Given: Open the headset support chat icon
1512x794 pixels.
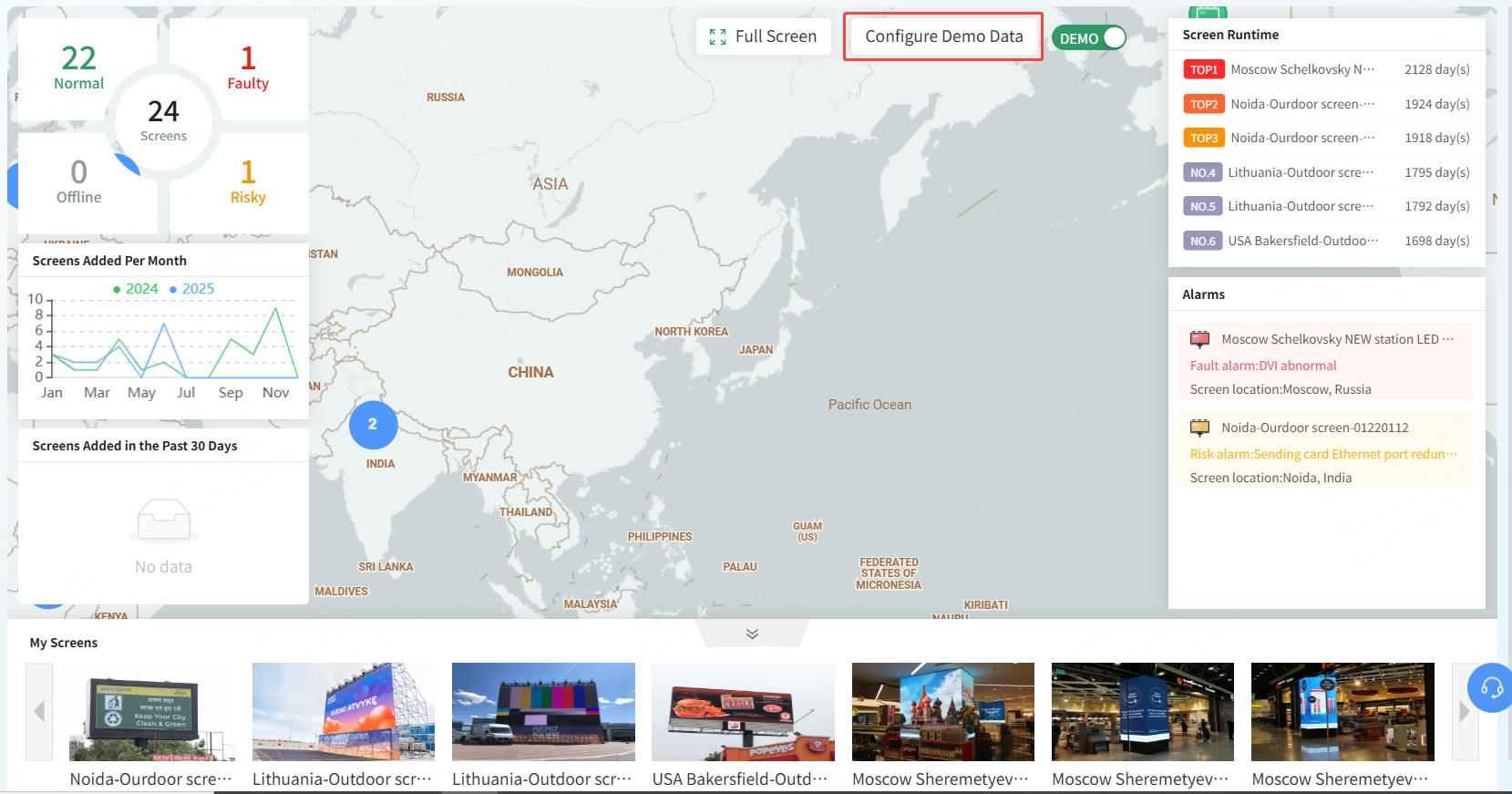Looking at the screenshot, I should pos(1491,687).
